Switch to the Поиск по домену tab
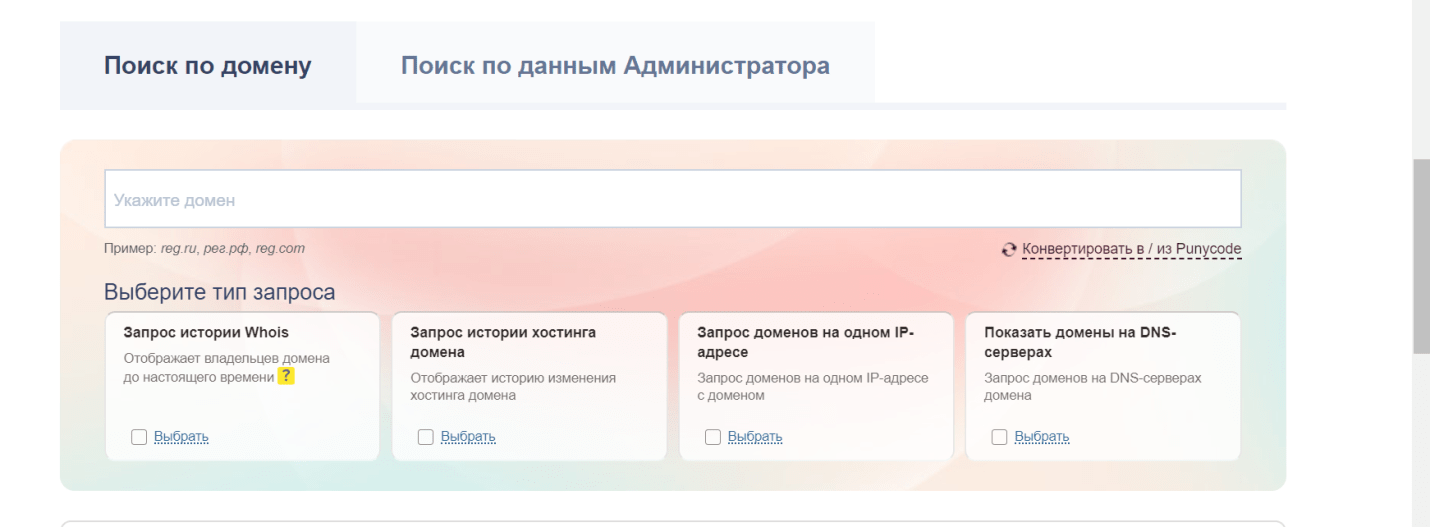 [208, 66]
